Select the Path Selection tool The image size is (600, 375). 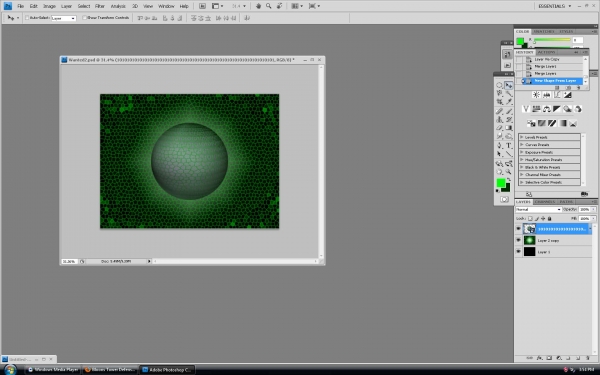click(499, 154)
